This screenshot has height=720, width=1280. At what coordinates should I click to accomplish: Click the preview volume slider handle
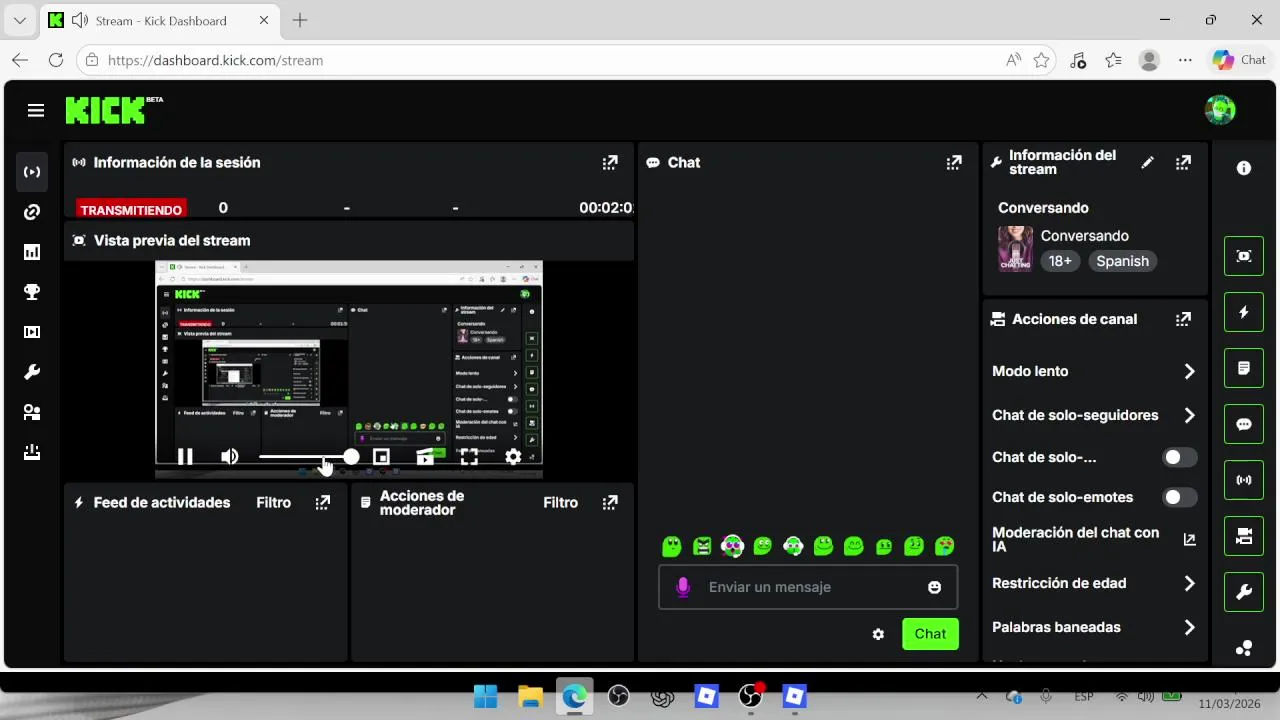point(351,457)
